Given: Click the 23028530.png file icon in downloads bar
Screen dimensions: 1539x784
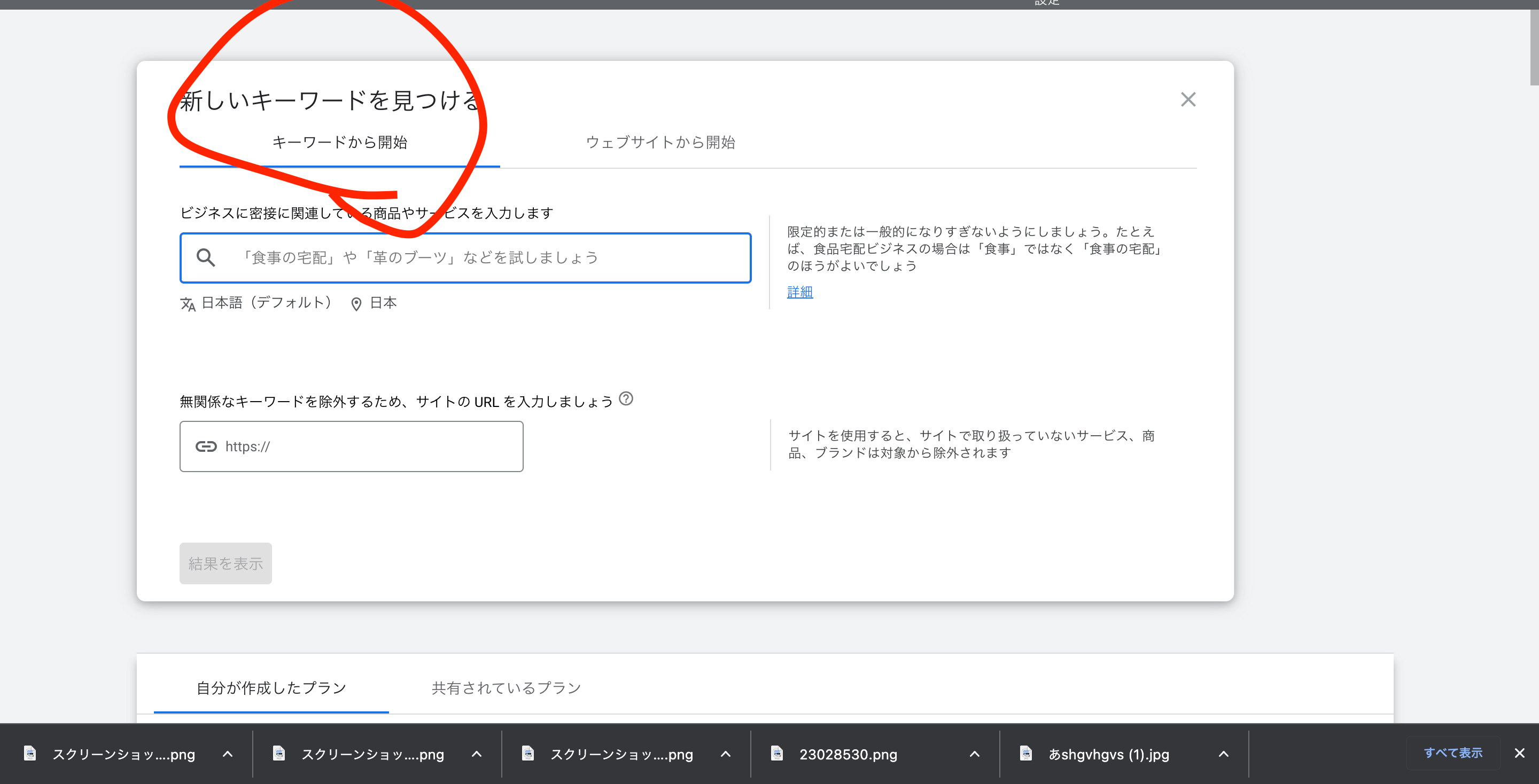Looking at the screenshot, I should pyautogui.click(x=776, y=754).
